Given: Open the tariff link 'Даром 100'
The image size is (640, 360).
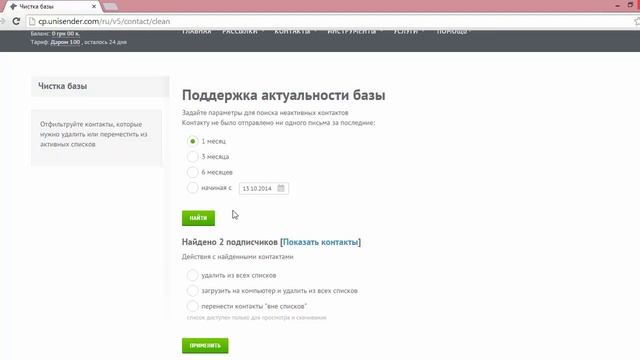Looking at the screenshot, I should [65, 42].
